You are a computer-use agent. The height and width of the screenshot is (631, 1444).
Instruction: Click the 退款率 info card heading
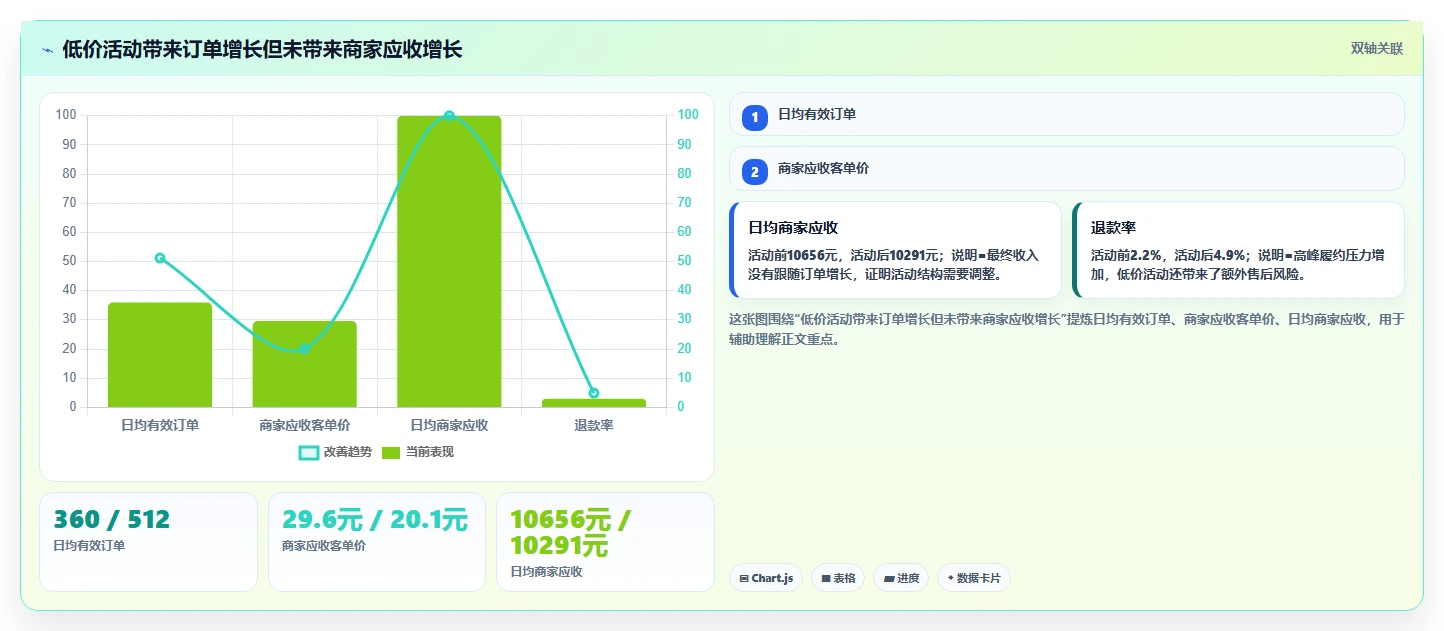click(x=1113, y=228)
